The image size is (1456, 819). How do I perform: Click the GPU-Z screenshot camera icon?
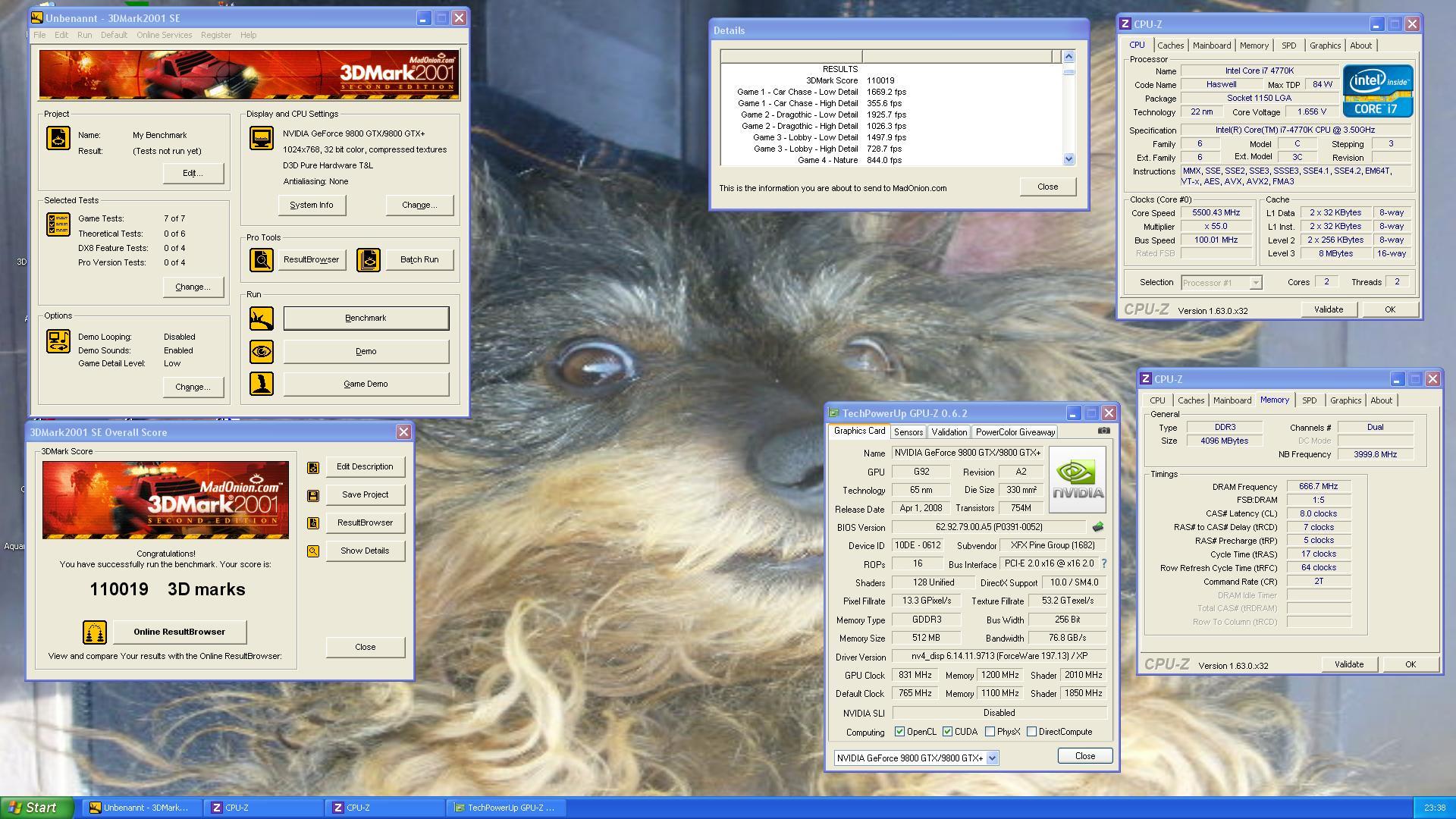1104,431
